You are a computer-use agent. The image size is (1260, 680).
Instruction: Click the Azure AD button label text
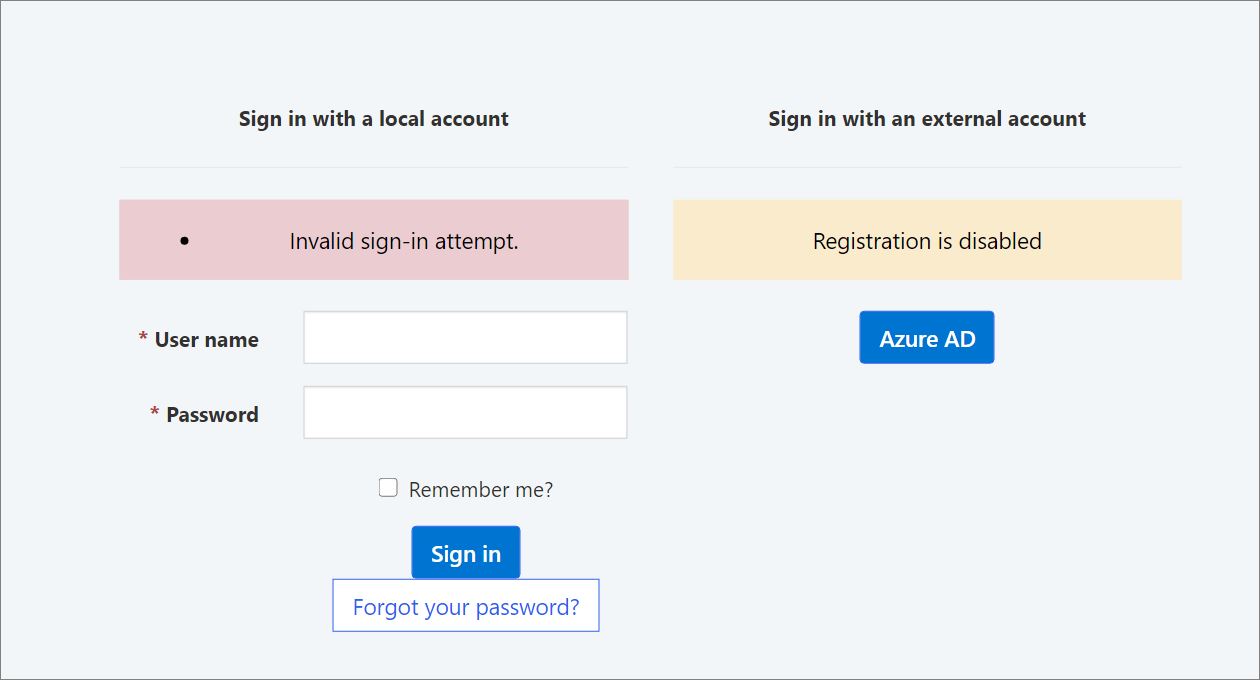(926, 337)
